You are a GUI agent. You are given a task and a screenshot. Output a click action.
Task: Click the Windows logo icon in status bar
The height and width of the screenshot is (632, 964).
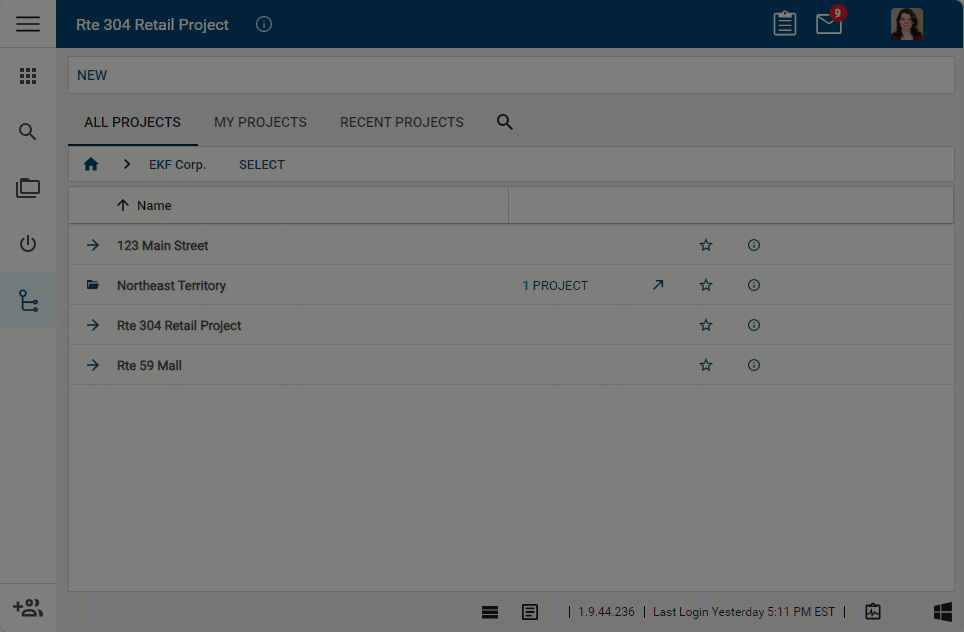click(942, 612)
